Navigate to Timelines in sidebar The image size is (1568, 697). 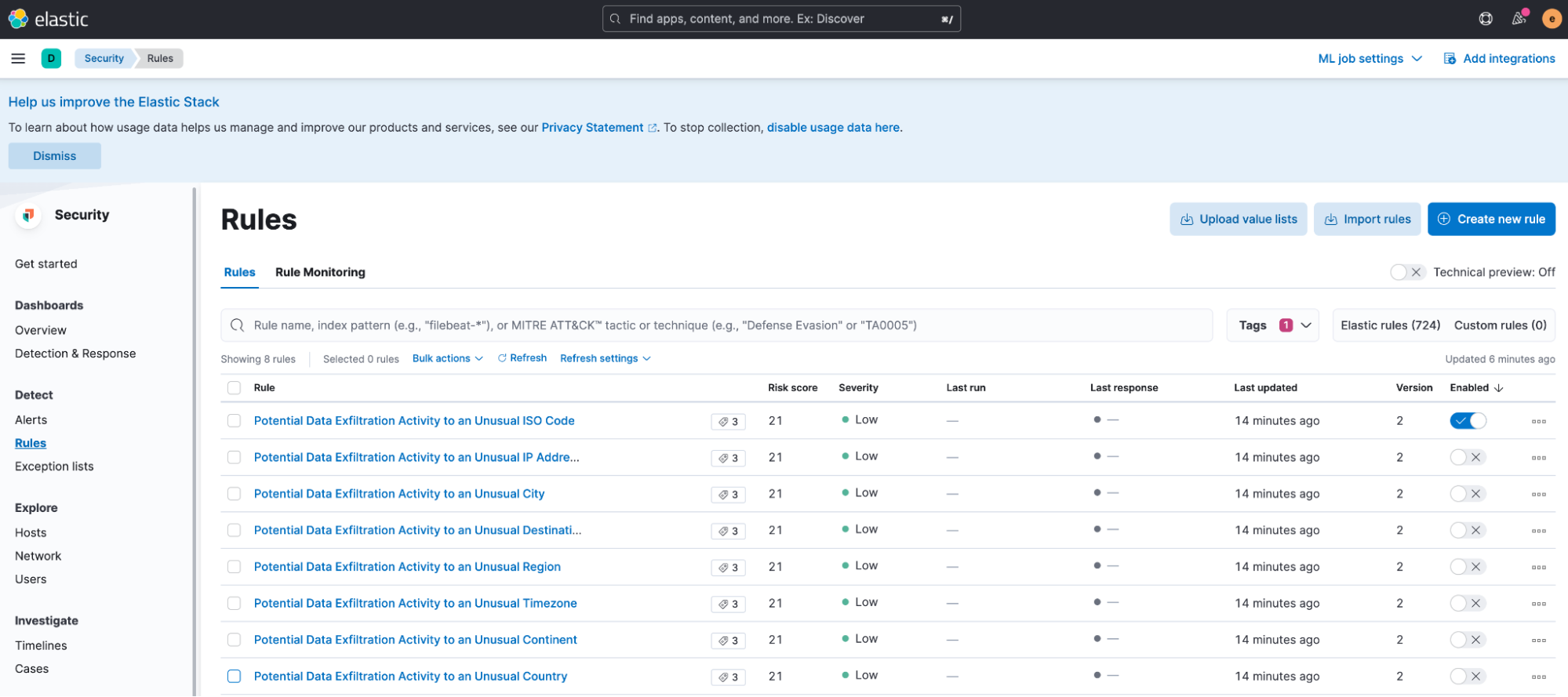(41, 645)
